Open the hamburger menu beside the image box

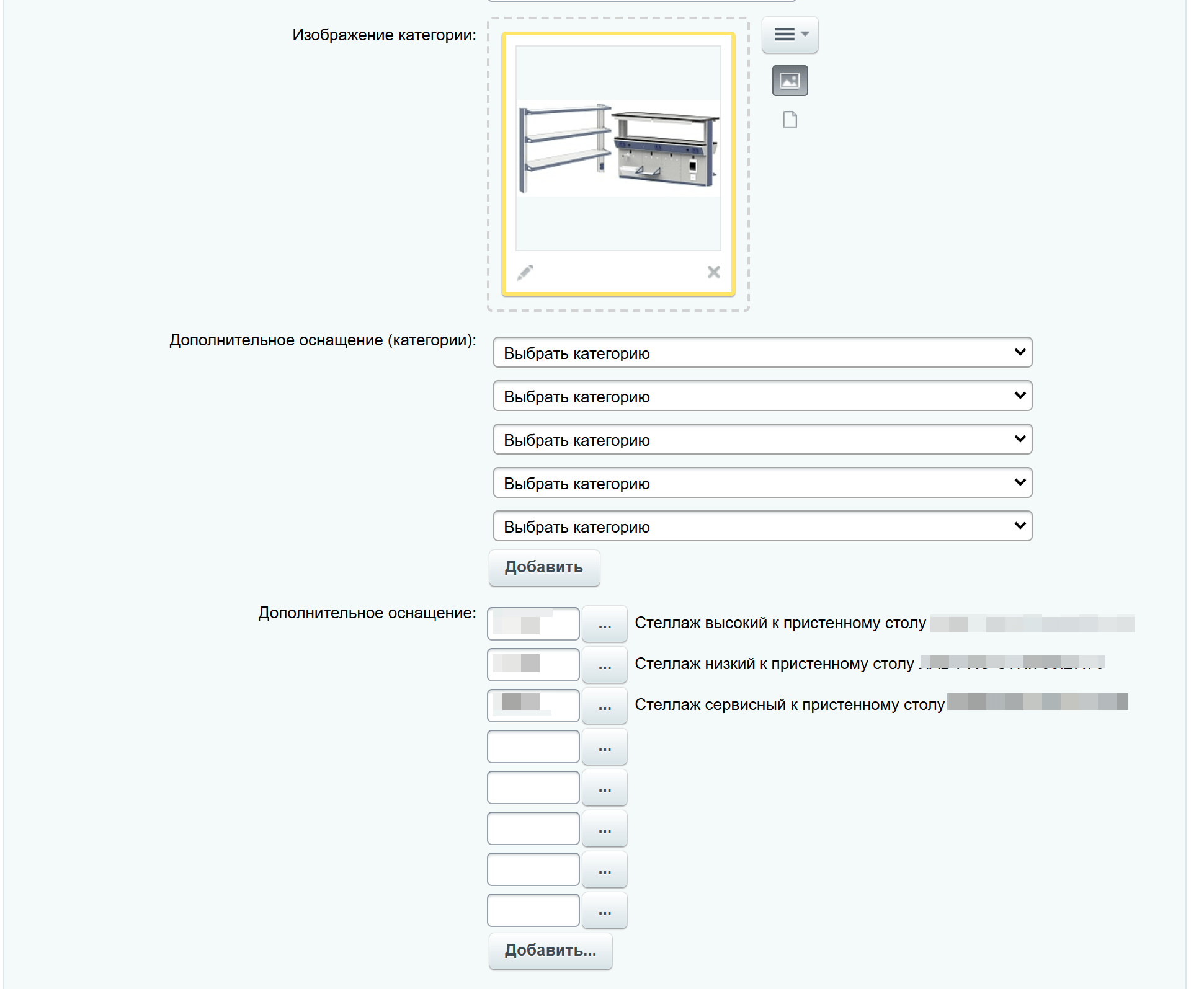coord(790,35)
